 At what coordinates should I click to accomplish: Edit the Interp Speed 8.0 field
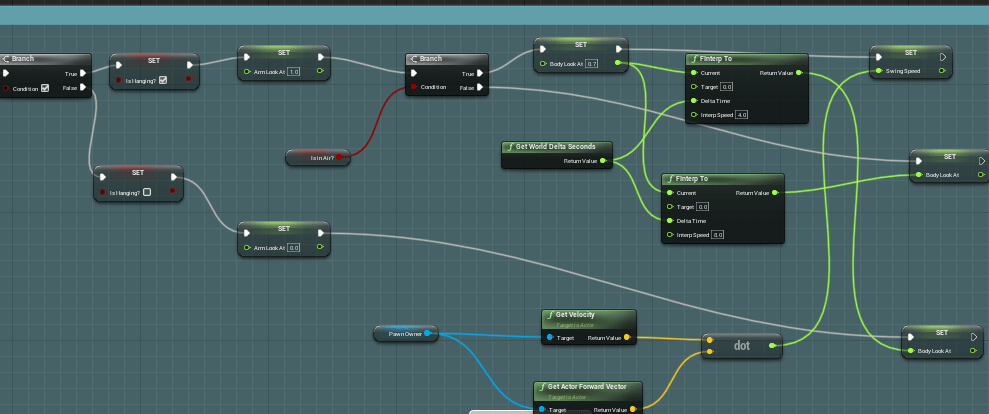click(x=717, y=235)
